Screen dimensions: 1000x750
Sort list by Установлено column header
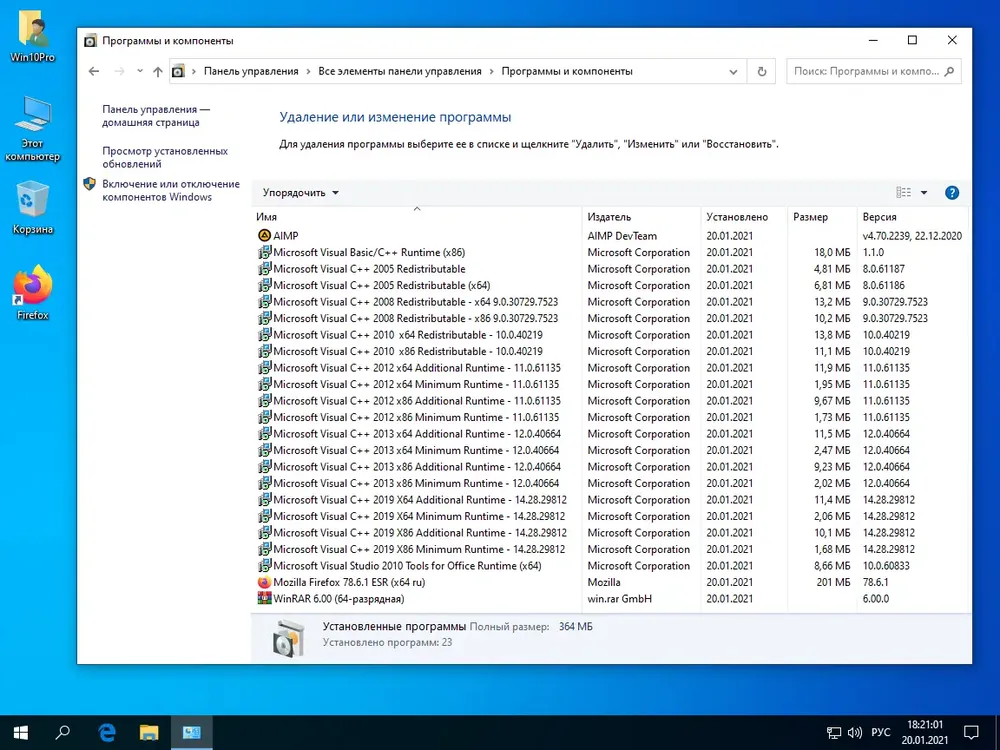click(744, 217)
